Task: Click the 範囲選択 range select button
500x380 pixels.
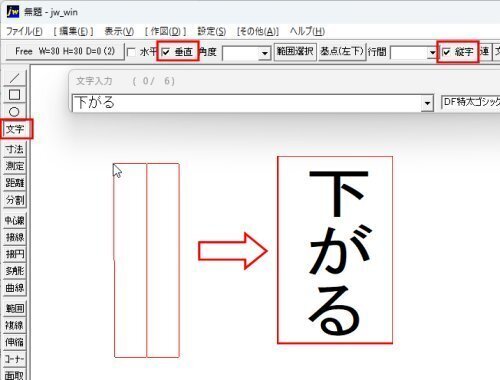Action: pos(295,52)
